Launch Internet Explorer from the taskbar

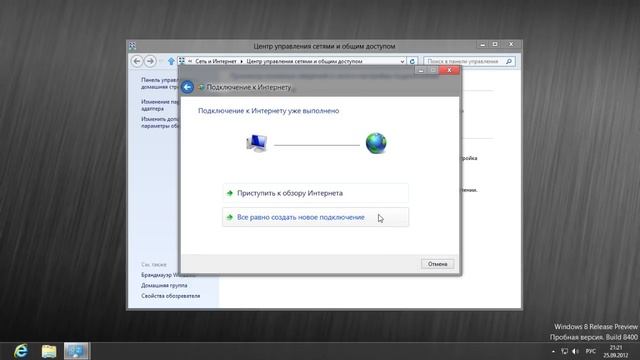coord(20,351)
